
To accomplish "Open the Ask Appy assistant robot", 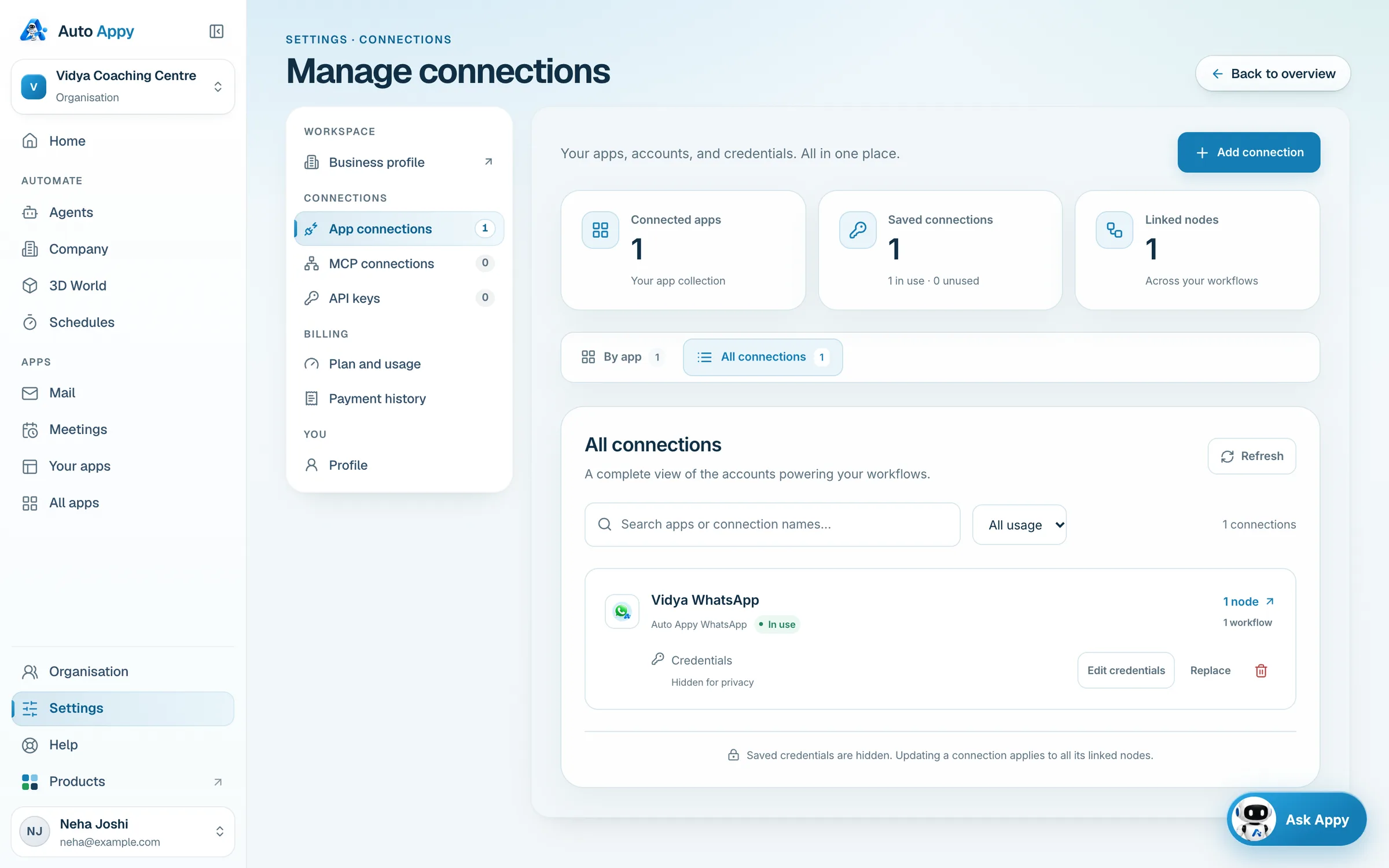I will 1296,819.
